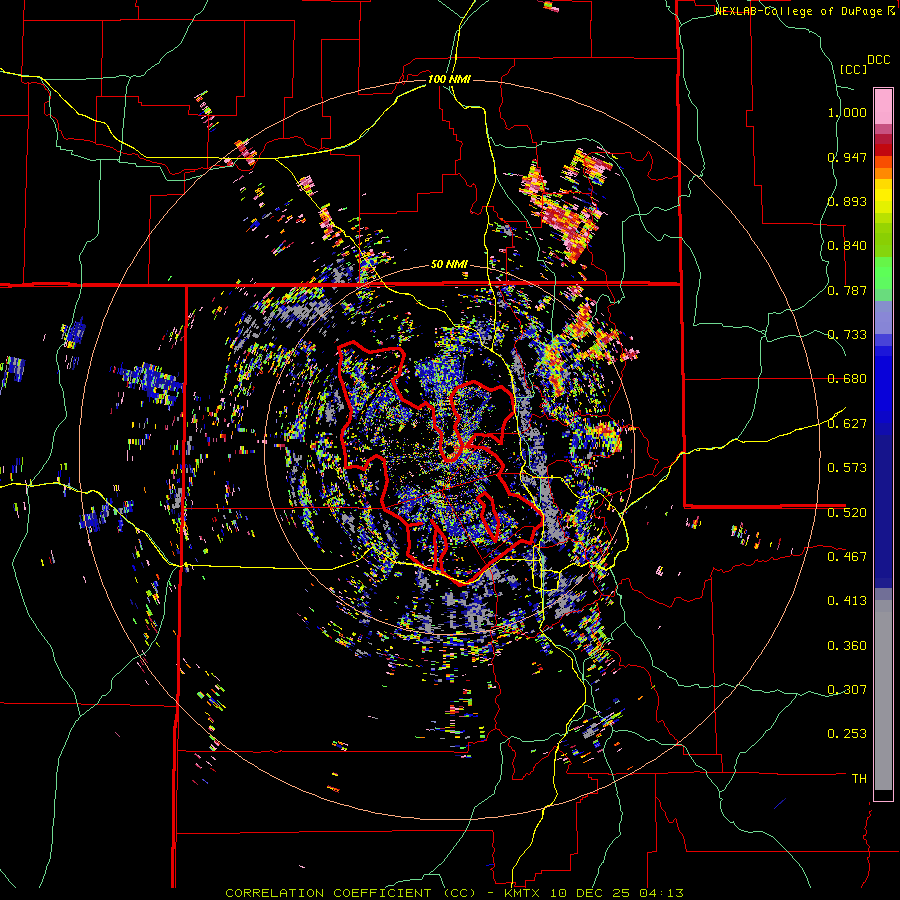900x900 pixels.
Task: Click the 1.000 scale value
Action: point(847,112)
